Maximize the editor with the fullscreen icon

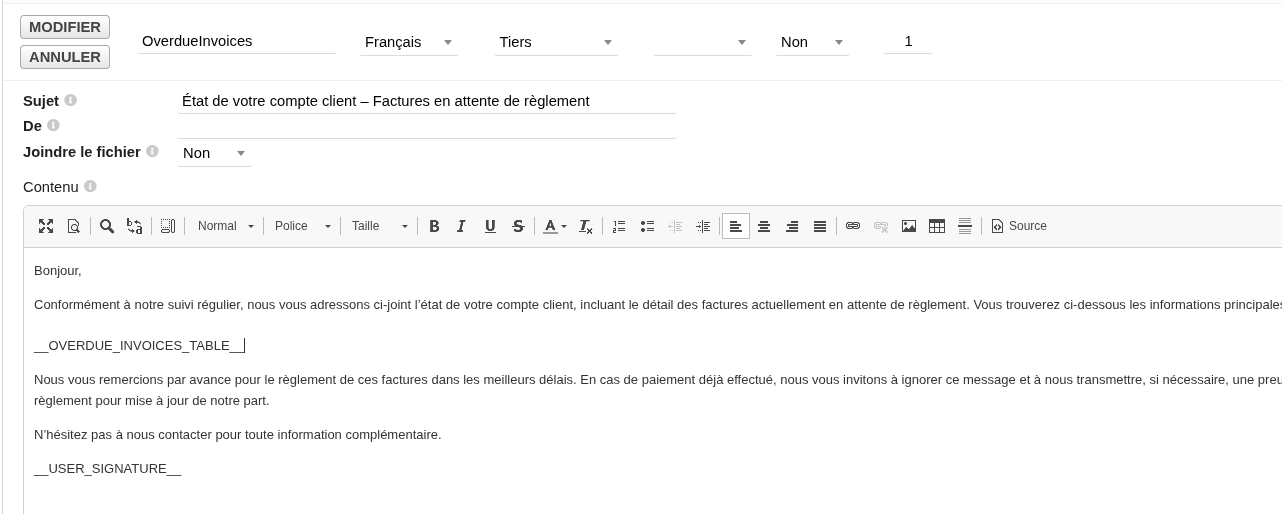[46, 226]
